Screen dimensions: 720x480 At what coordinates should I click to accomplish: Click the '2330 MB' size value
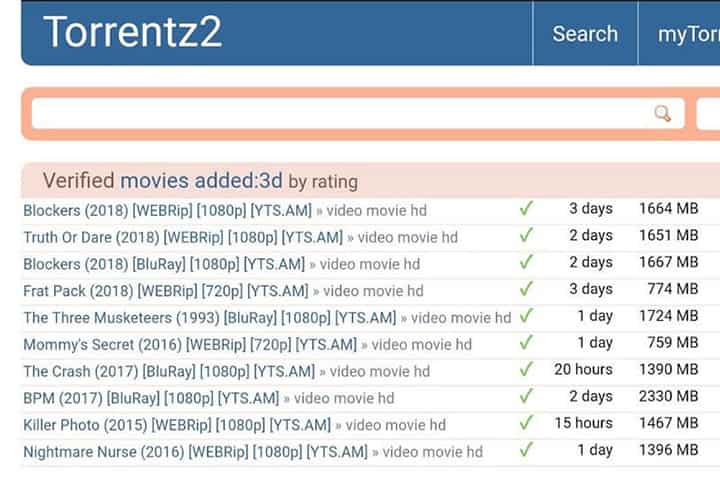coord(669,395)
